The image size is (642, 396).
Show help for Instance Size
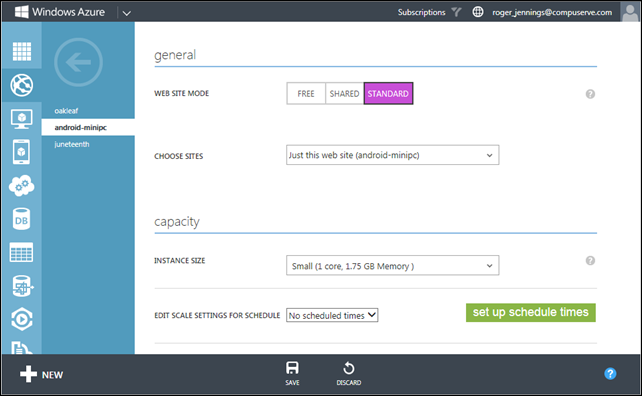[590, 260]
